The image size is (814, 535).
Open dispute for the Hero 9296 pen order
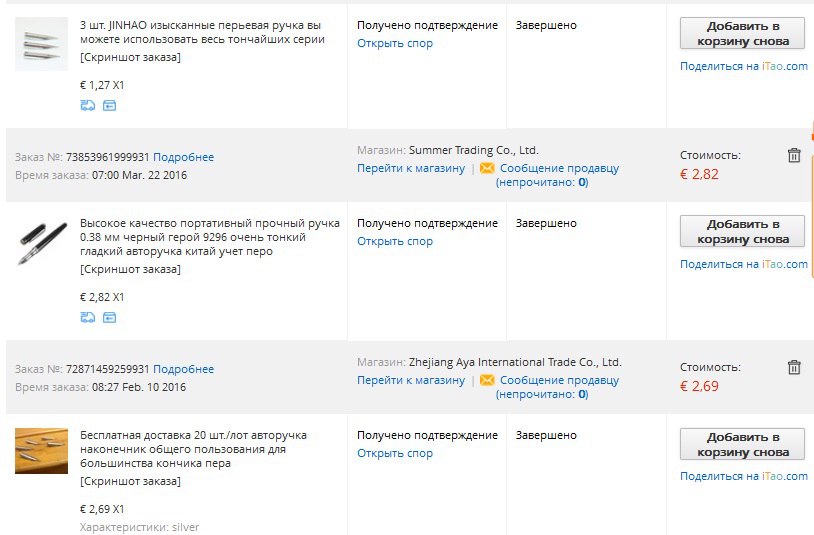click(x=395, y=241)
